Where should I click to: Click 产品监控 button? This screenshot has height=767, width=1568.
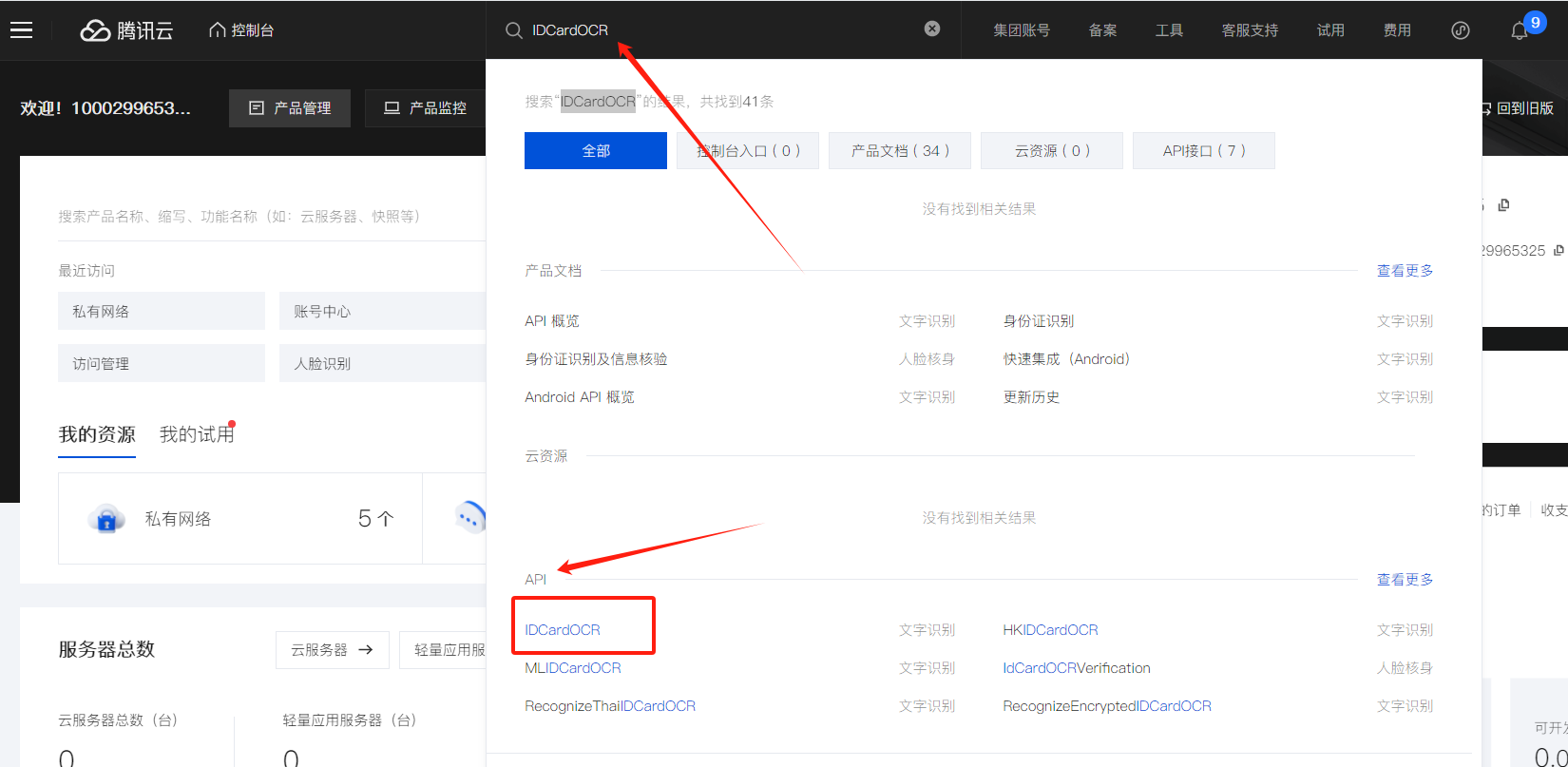pyautogui.click(x=425, y=108)
